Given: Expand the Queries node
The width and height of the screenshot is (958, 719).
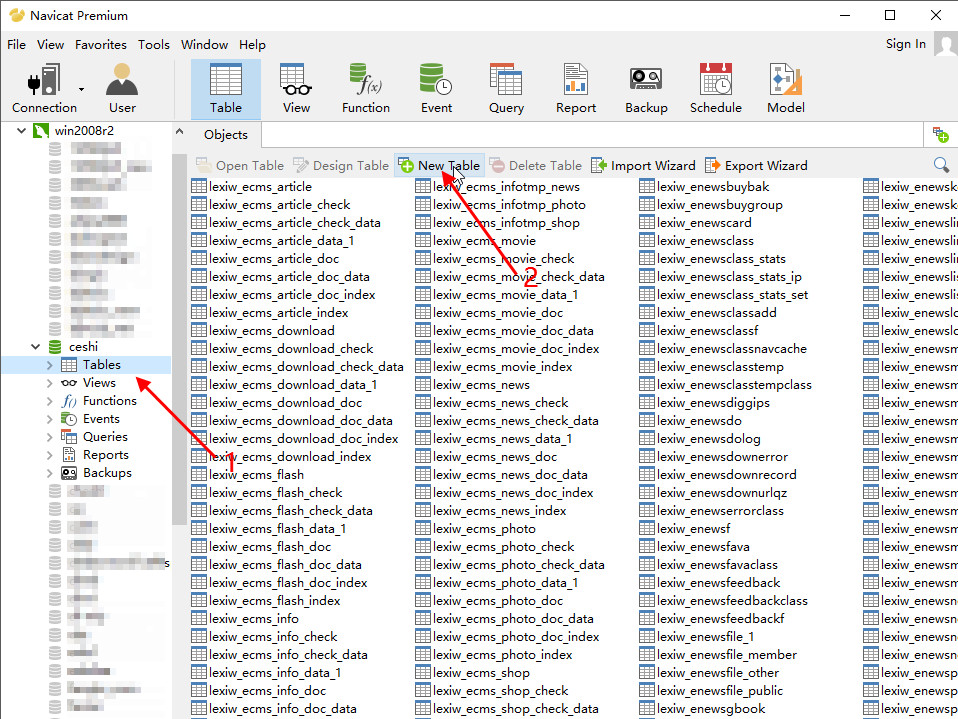Looking at the screenshot, I should click(49, 437).
